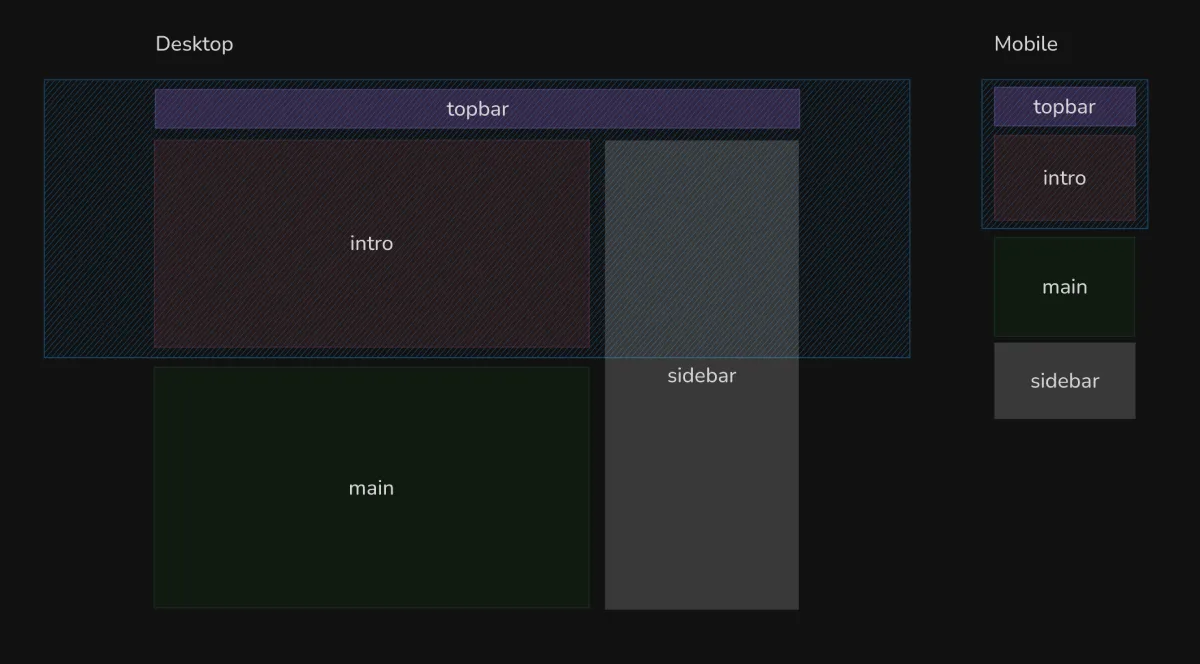
Task: Click Desktop sidebar's top portion beside intro
Action: point(701,240)
